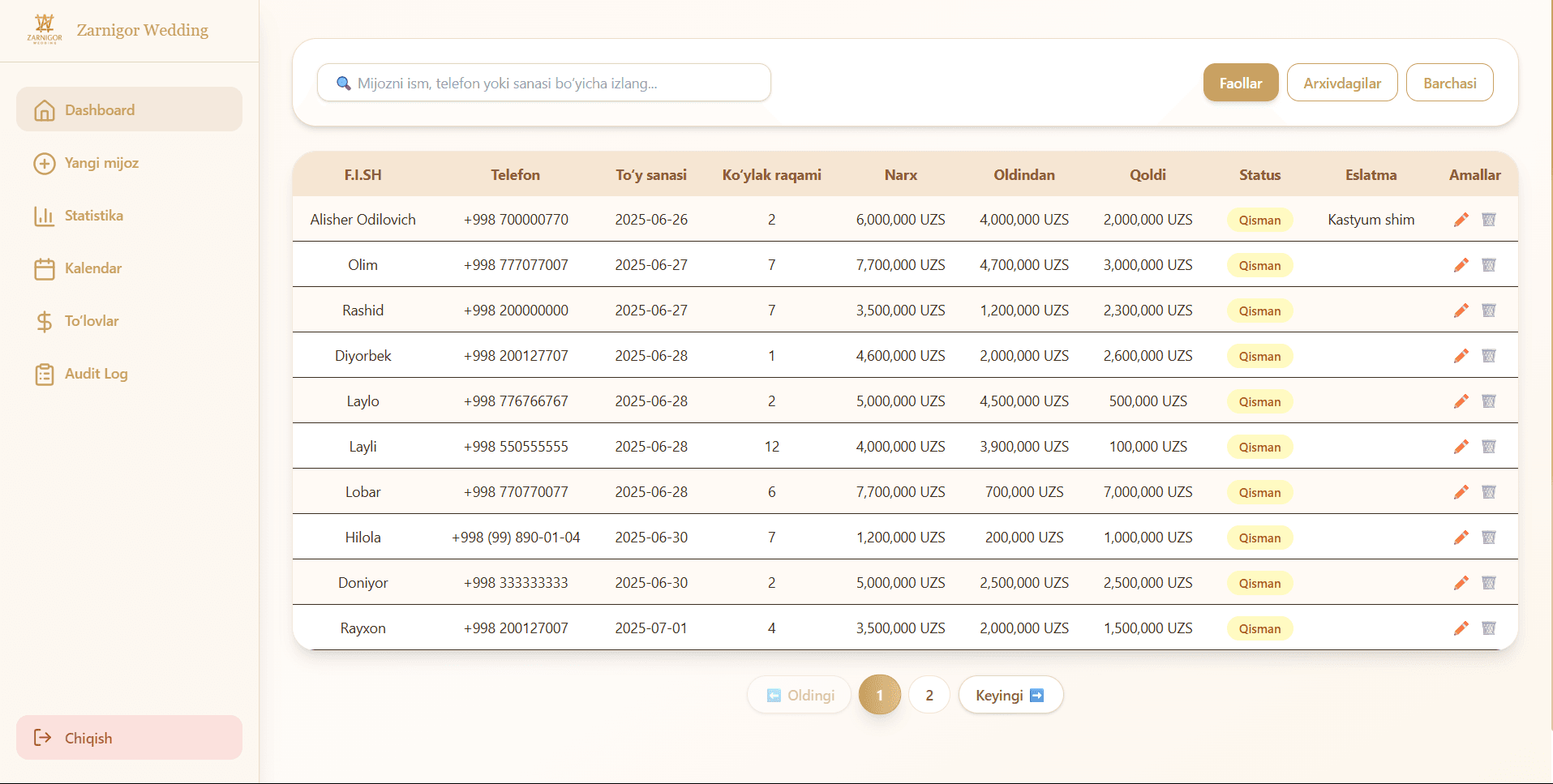Click trash icon in Laylo's row
1553x784 pixels.
(x=1488, y=401)
